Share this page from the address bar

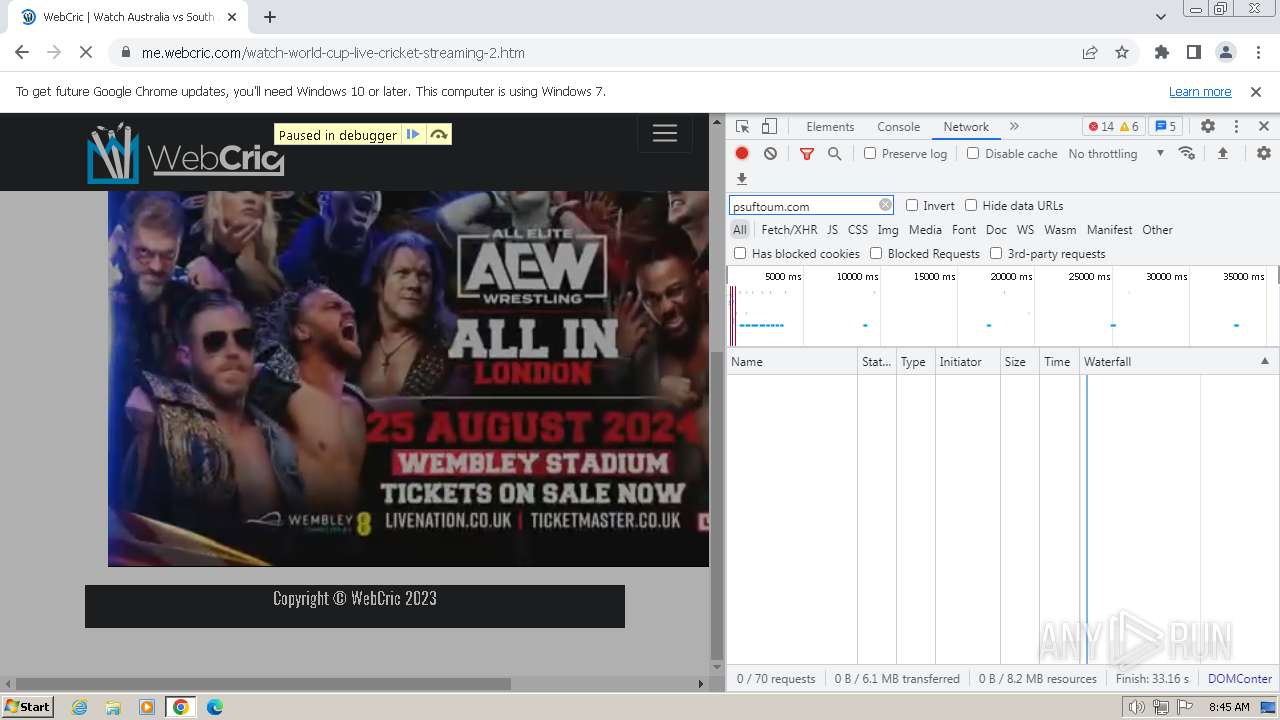click(x=1090, y=52)
